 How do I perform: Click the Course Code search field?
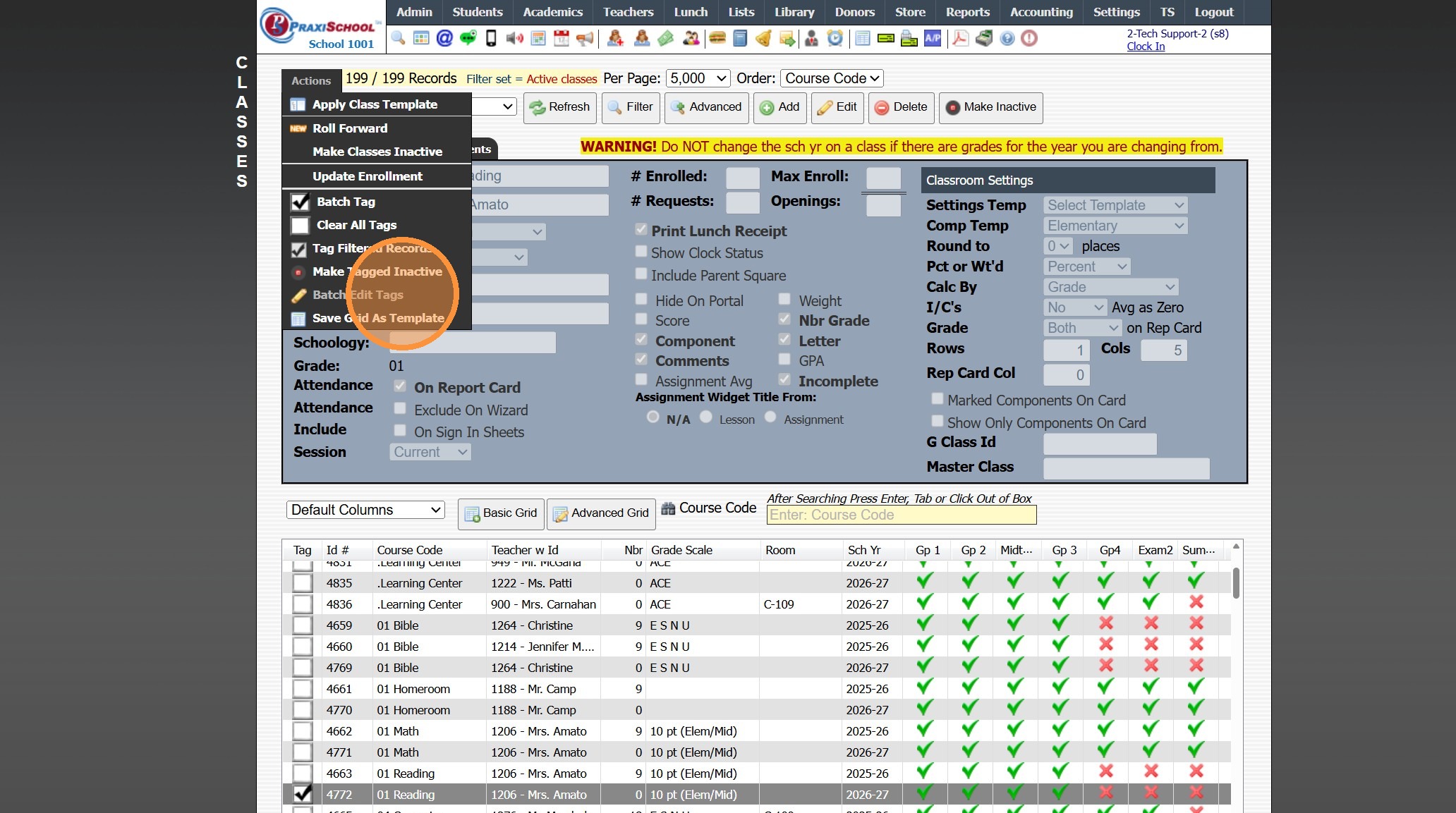(x=901, y=515)
